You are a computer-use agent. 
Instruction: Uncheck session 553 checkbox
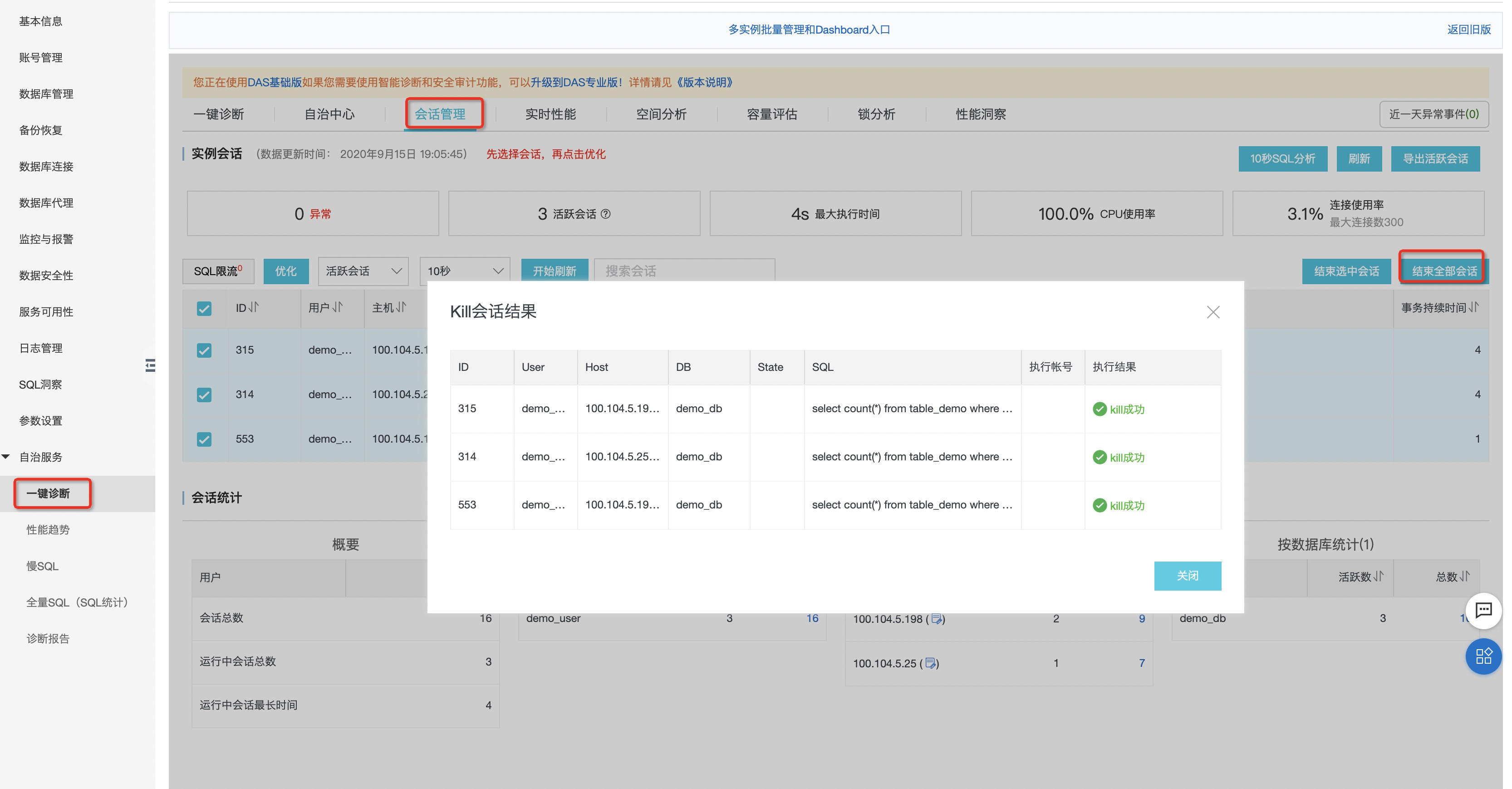pyautogui.click(x=204, y=439)
